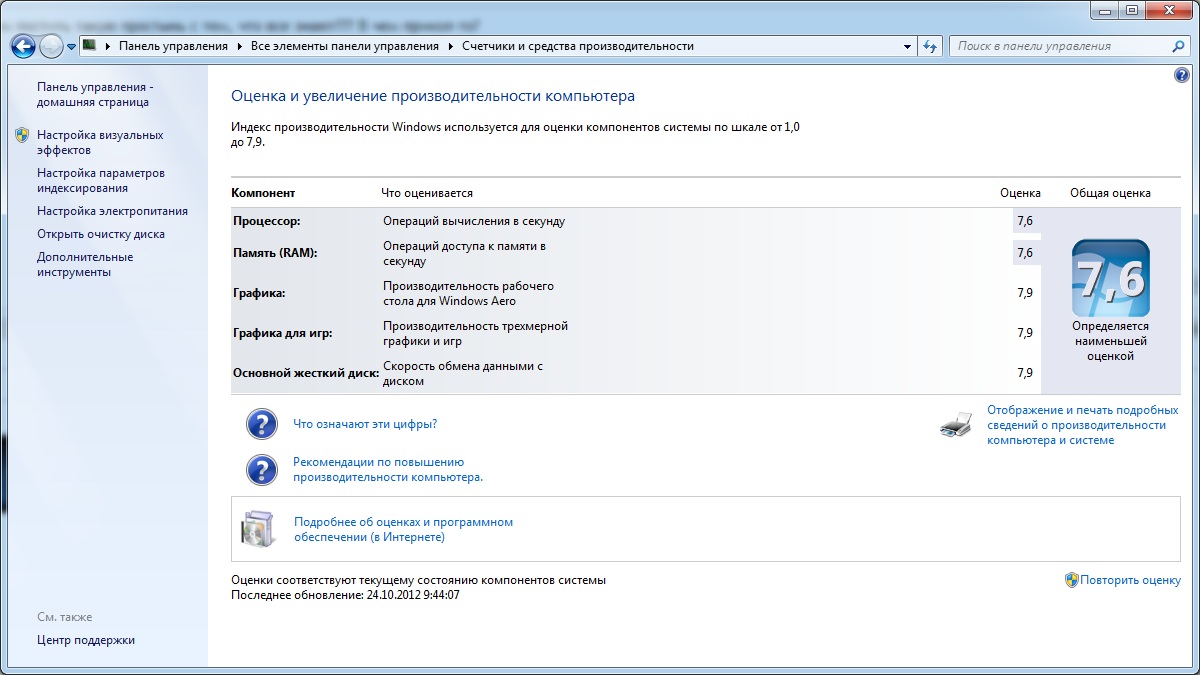Open the recent pages dropdown next to Forward
Viewport: 1200px width, 675px height.
click(72, 47)
